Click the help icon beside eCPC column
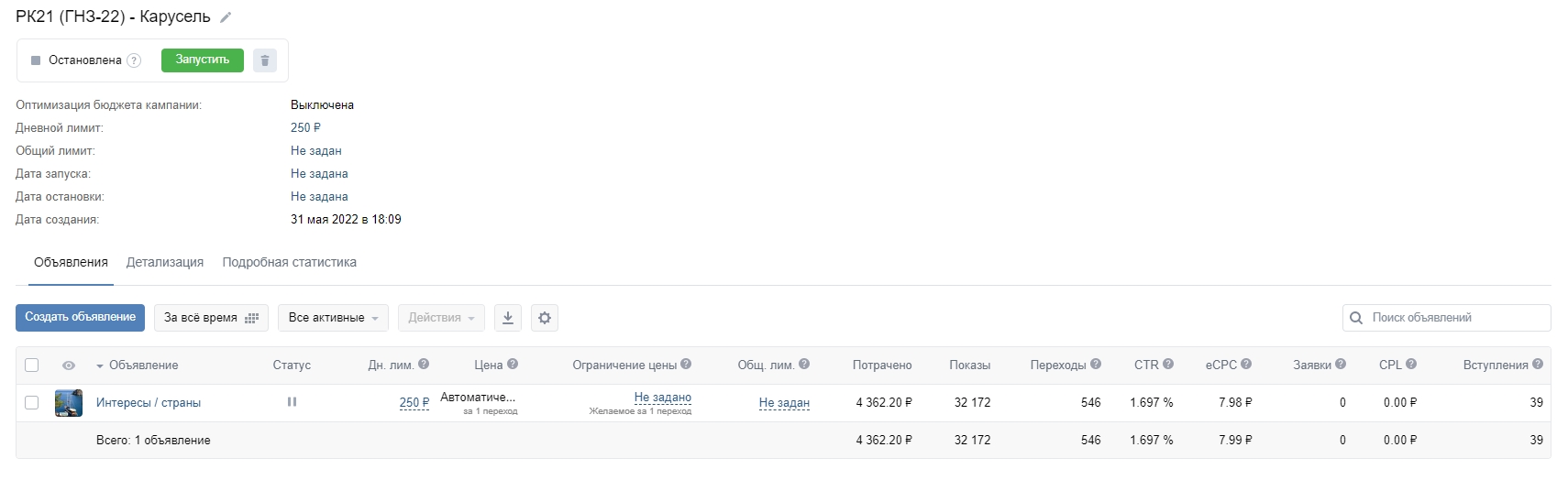 tap(1246, 365)
